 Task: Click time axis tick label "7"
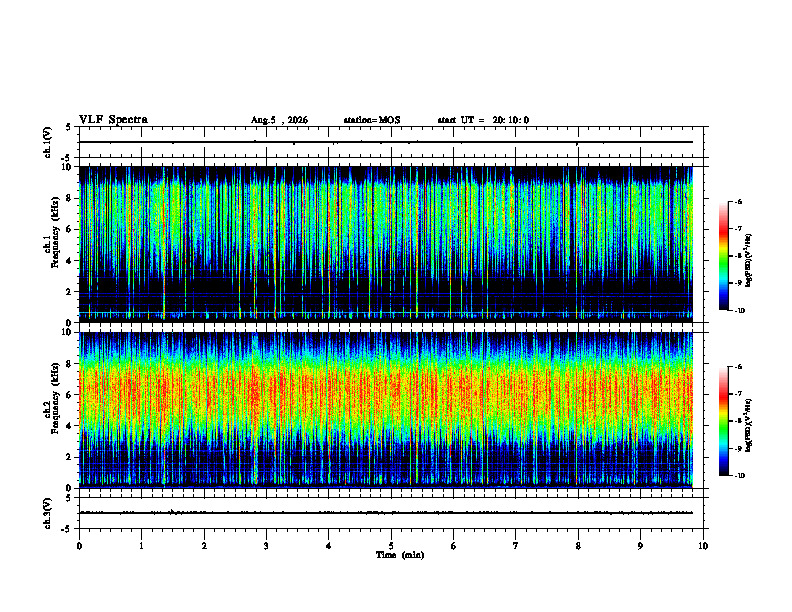point(516,546)
